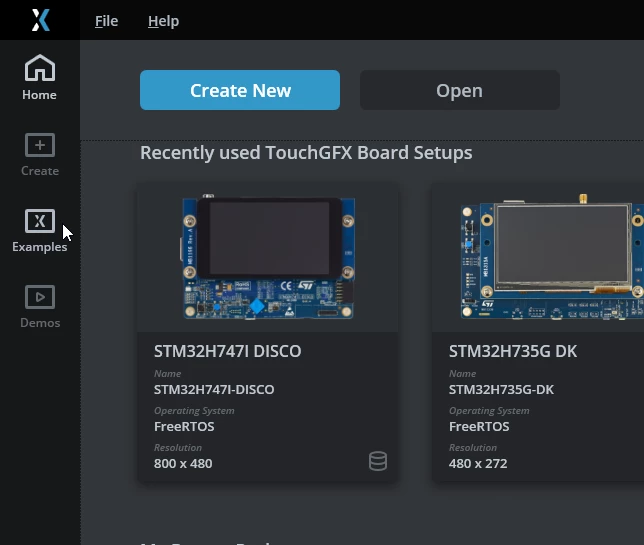The height and width of the screenshot is (545, 644).
Task: Open the Create sidebar section
Action: point(40,154)
